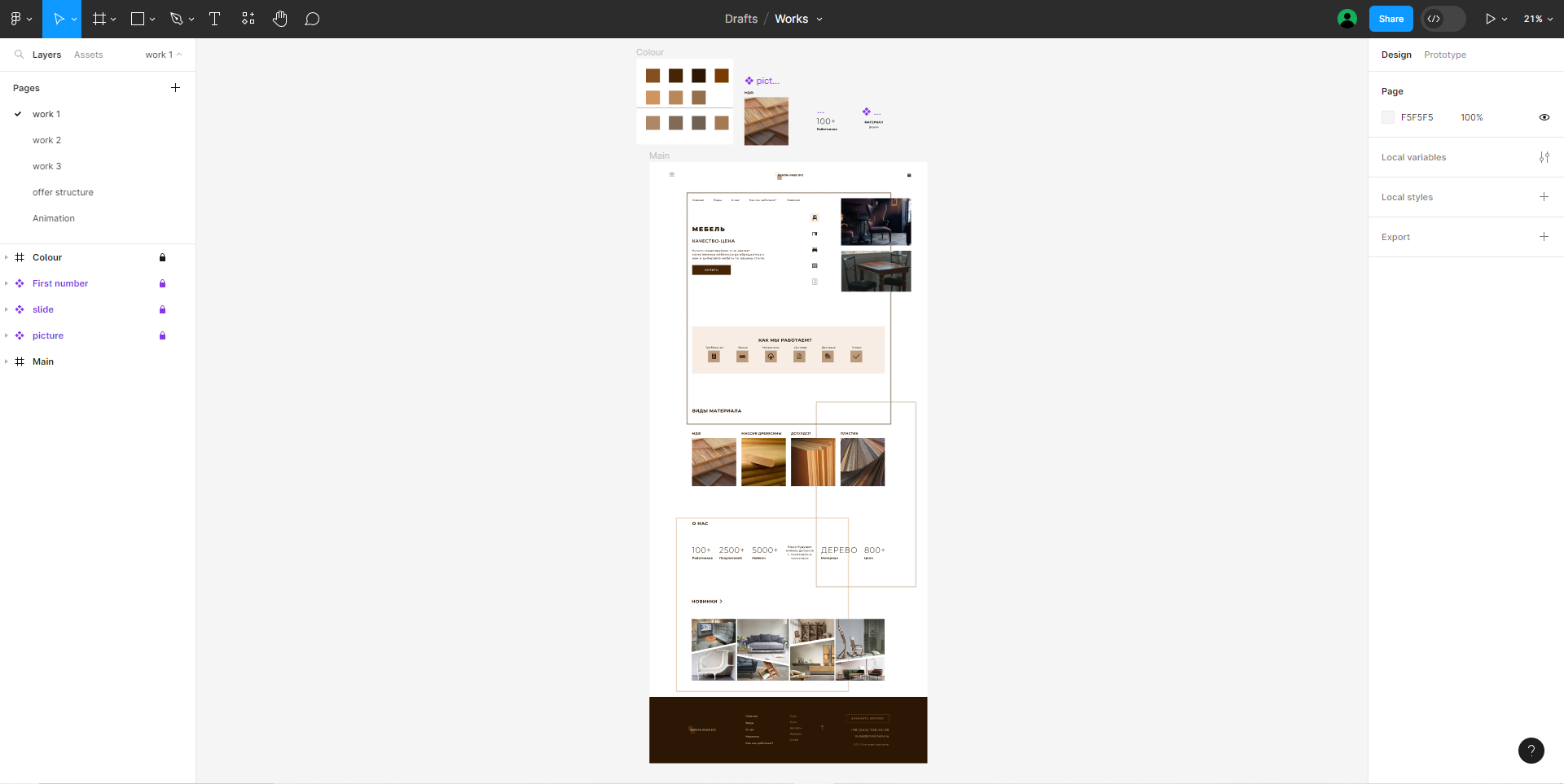Unlock the slide layer
This screenshot has height=784, width=1564.
162,309
